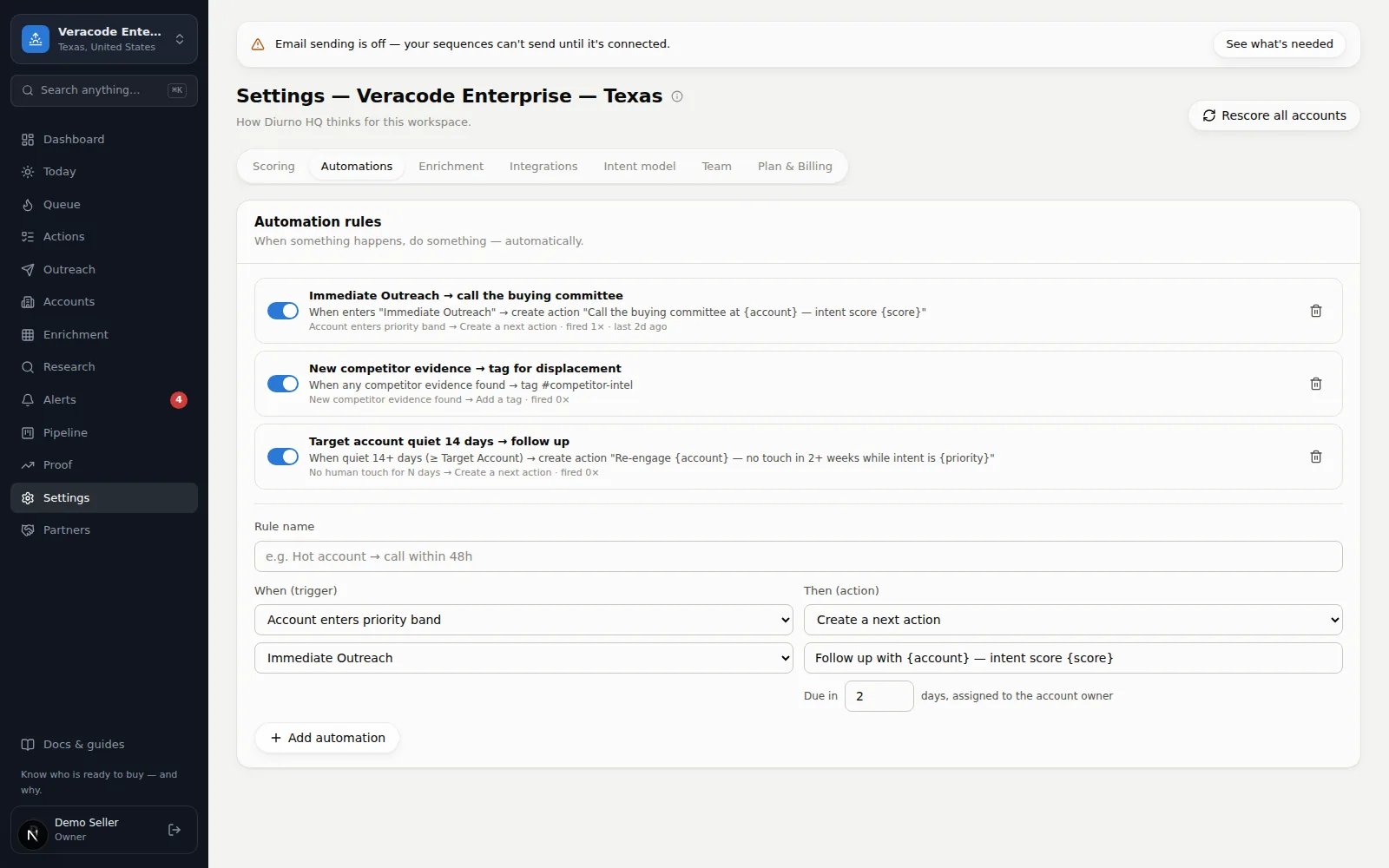Click the red 4 alerts badge
This screenshot has width=1389, height=868.
tap(179, 400)
